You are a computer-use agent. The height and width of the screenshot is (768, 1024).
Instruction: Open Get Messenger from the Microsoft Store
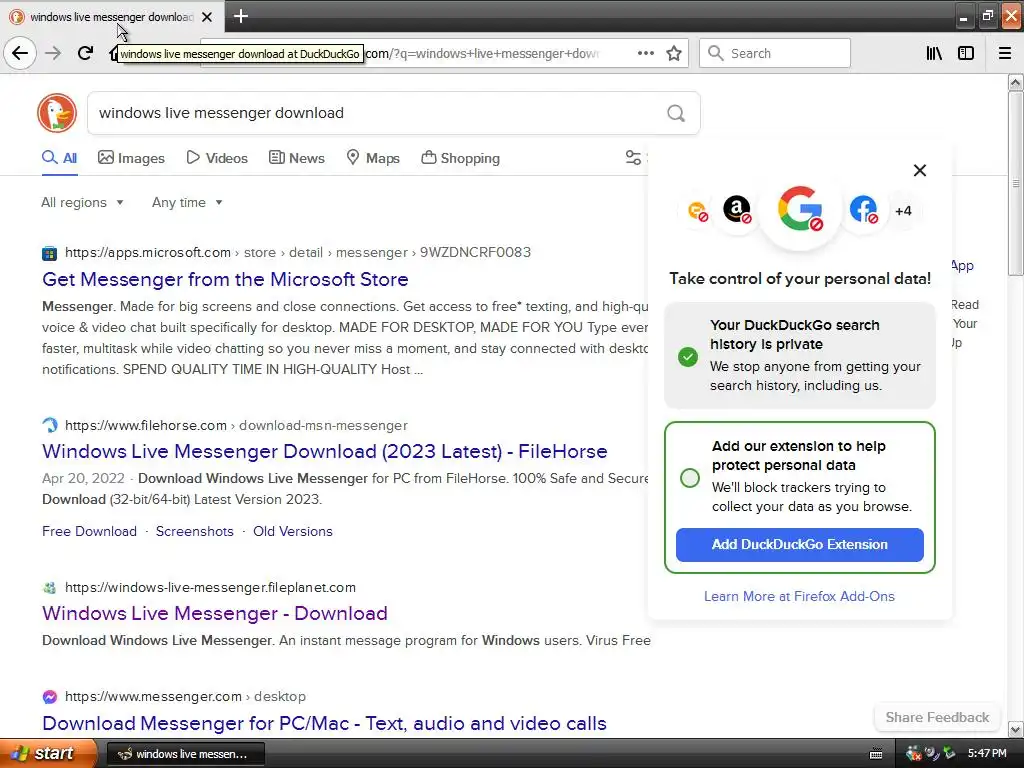click(x=225, y=280)
